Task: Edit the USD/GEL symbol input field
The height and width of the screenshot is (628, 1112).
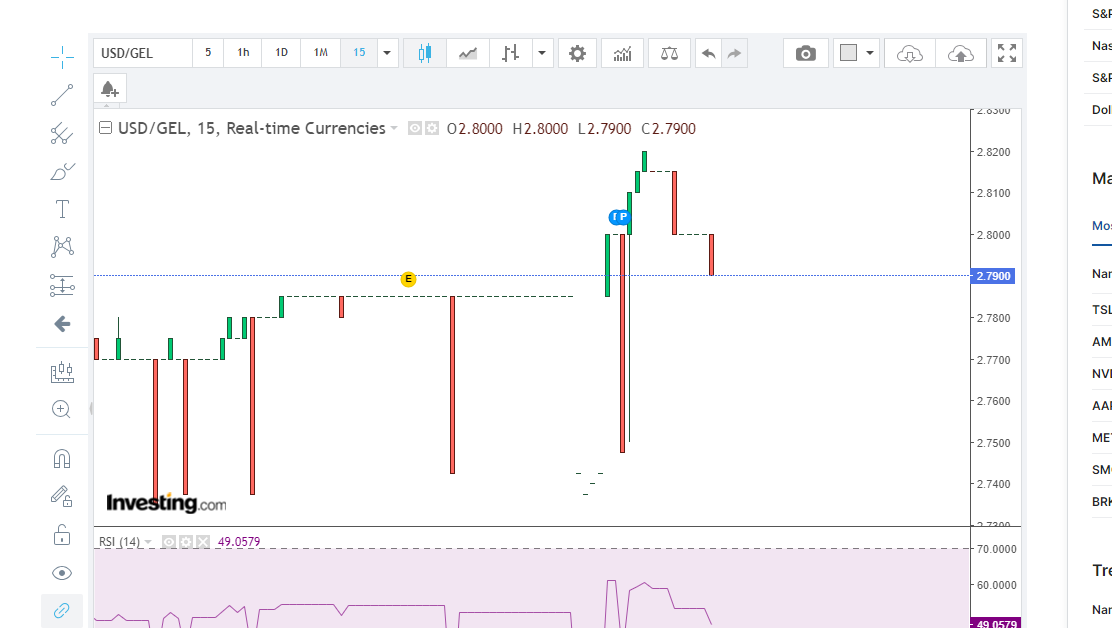Action: [x=143, y=53]
